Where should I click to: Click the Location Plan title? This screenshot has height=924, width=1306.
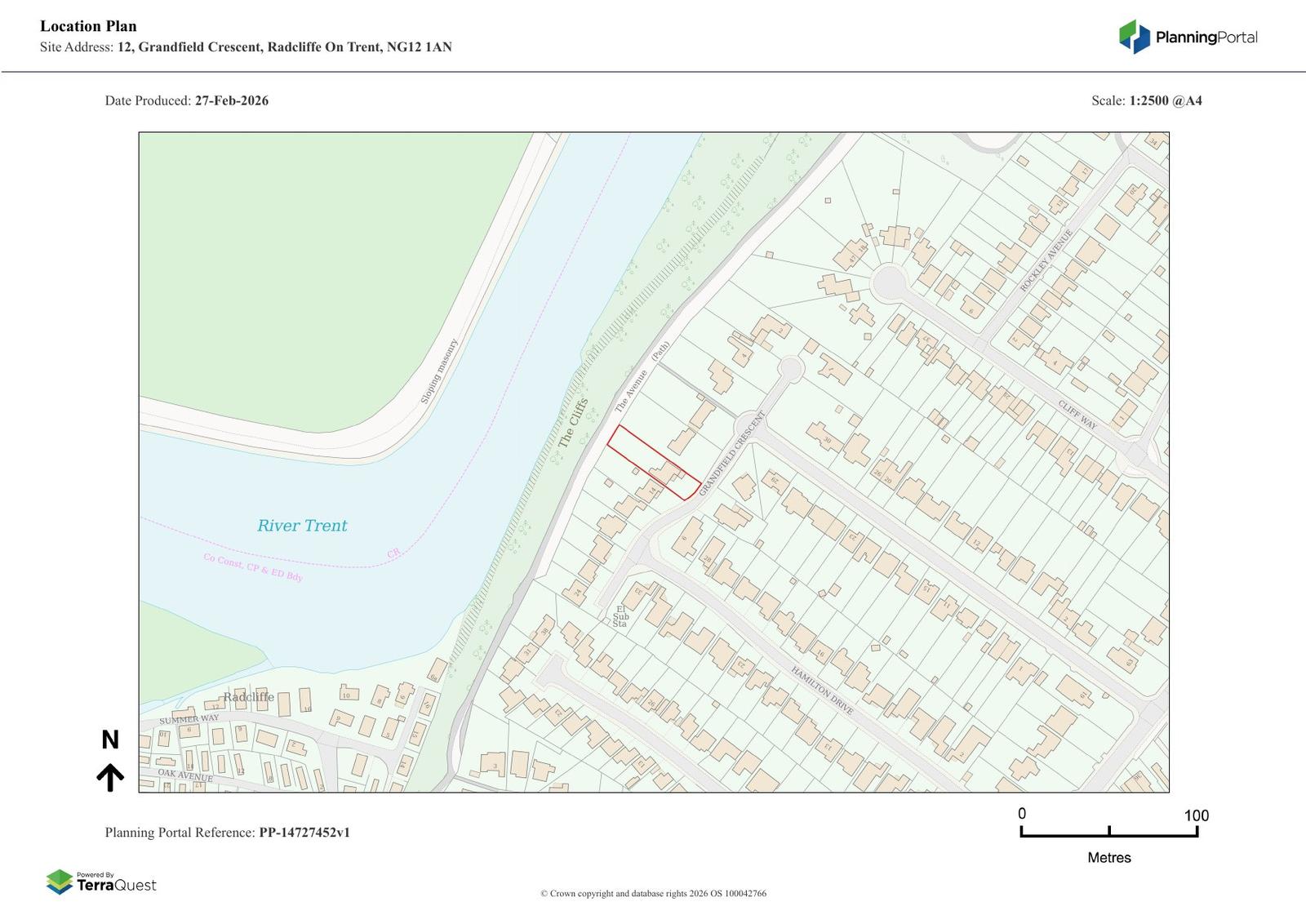coord(88,26)
